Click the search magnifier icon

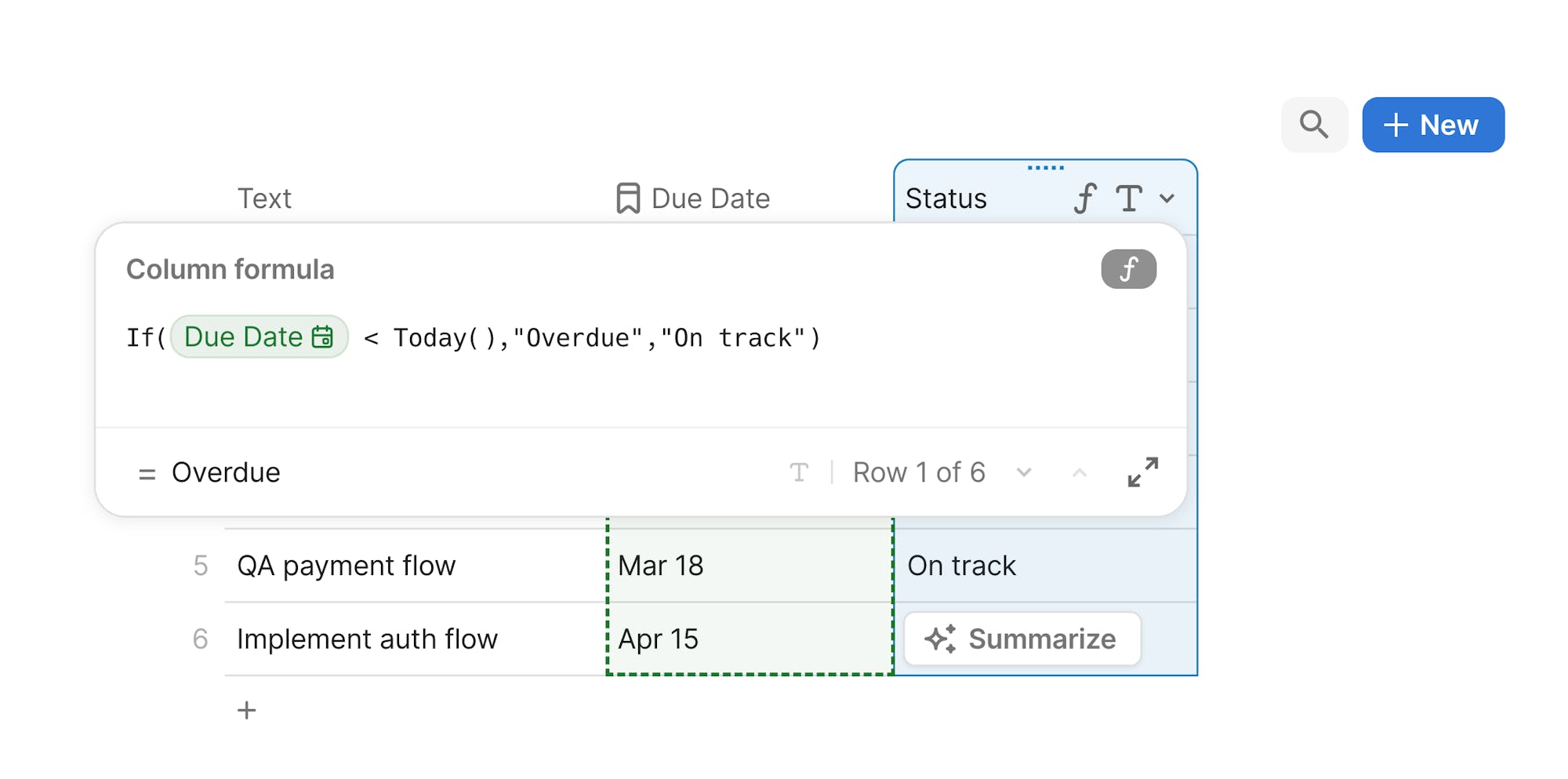[1314, 125]
